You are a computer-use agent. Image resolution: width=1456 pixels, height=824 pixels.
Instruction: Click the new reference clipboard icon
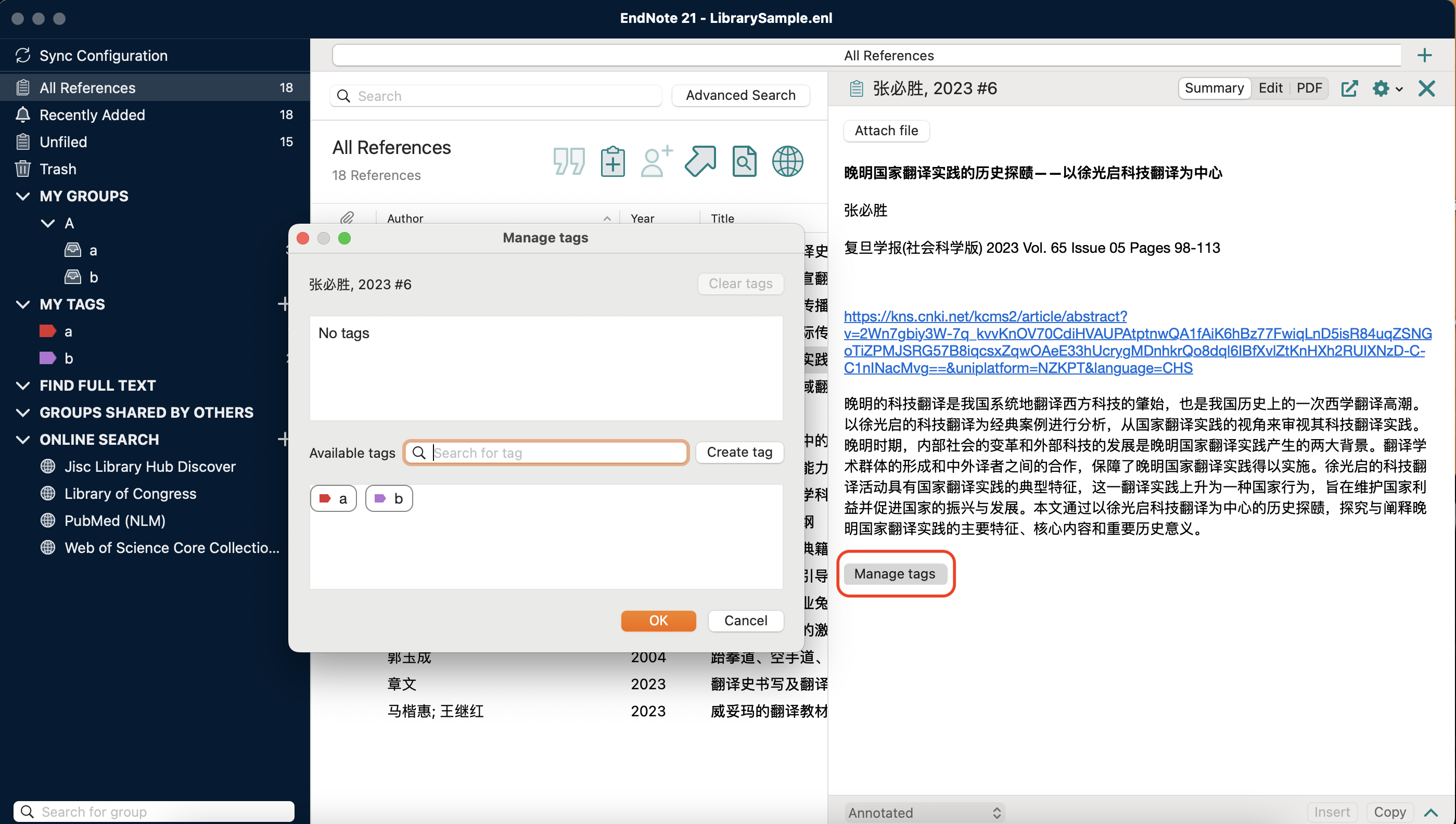click(x=612, y=161)
